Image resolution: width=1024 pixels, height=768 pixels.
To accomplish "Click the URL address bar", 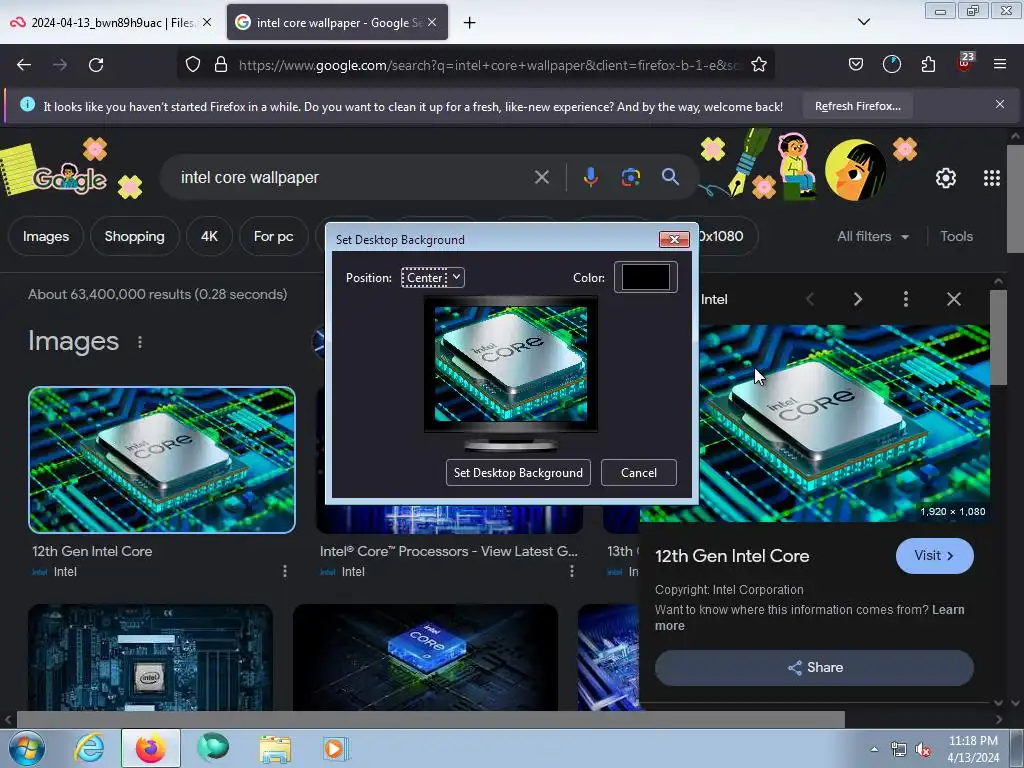I will 490,65.
